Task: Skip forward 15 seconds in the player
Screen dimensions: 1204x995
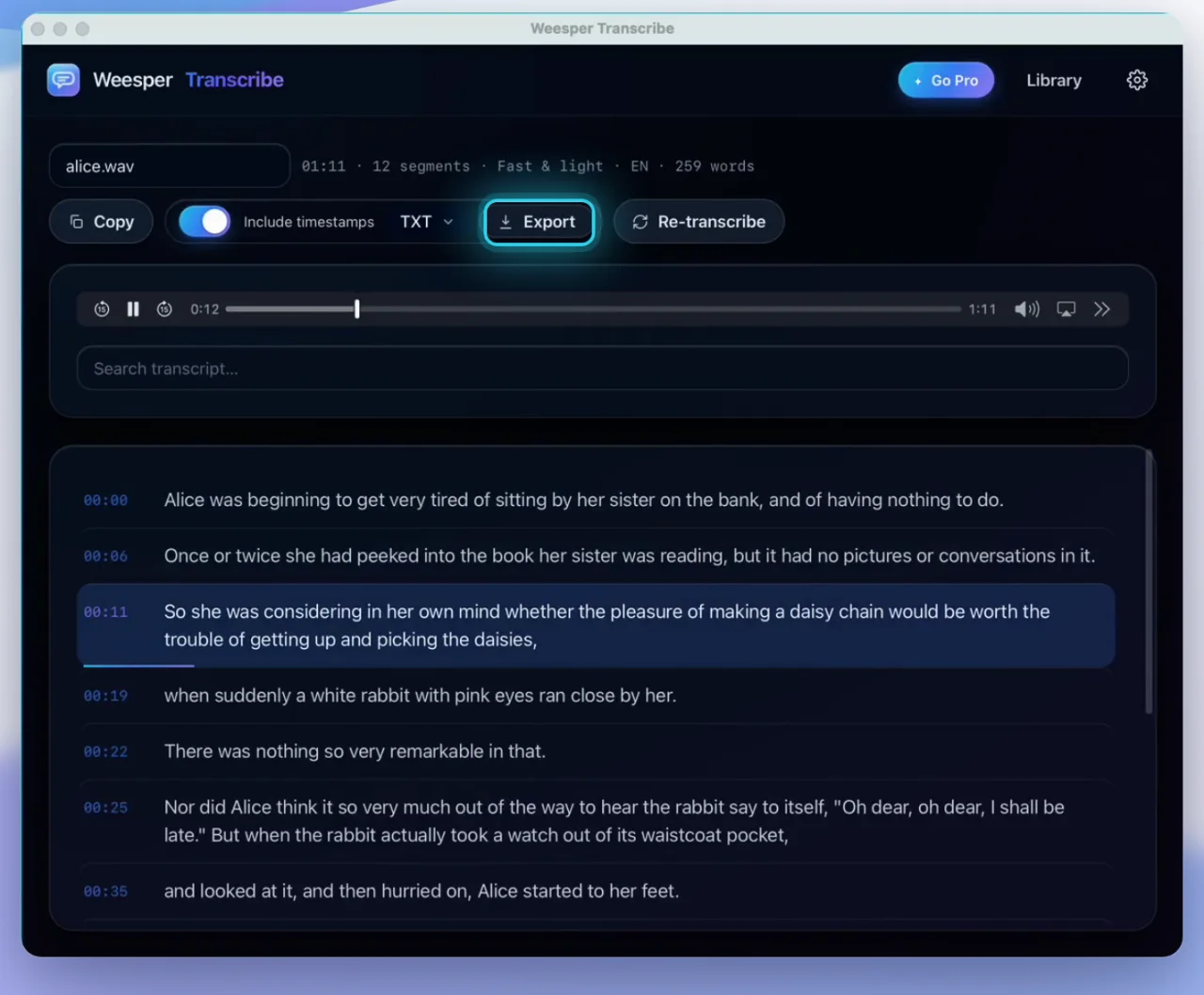Action: (165, 309)
